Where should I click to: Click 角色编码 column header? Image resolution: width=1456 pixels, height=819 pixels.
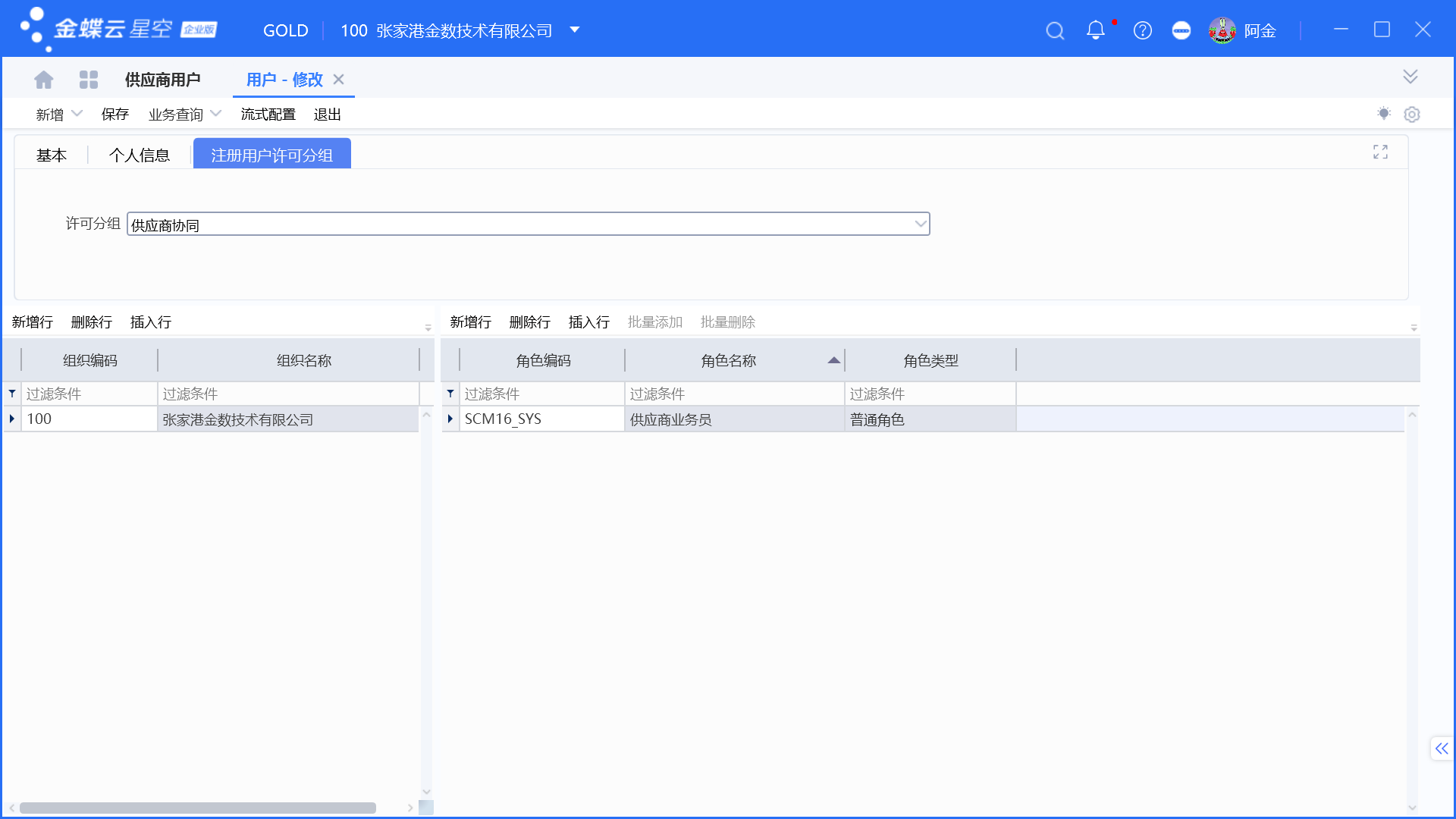[542, 360]
